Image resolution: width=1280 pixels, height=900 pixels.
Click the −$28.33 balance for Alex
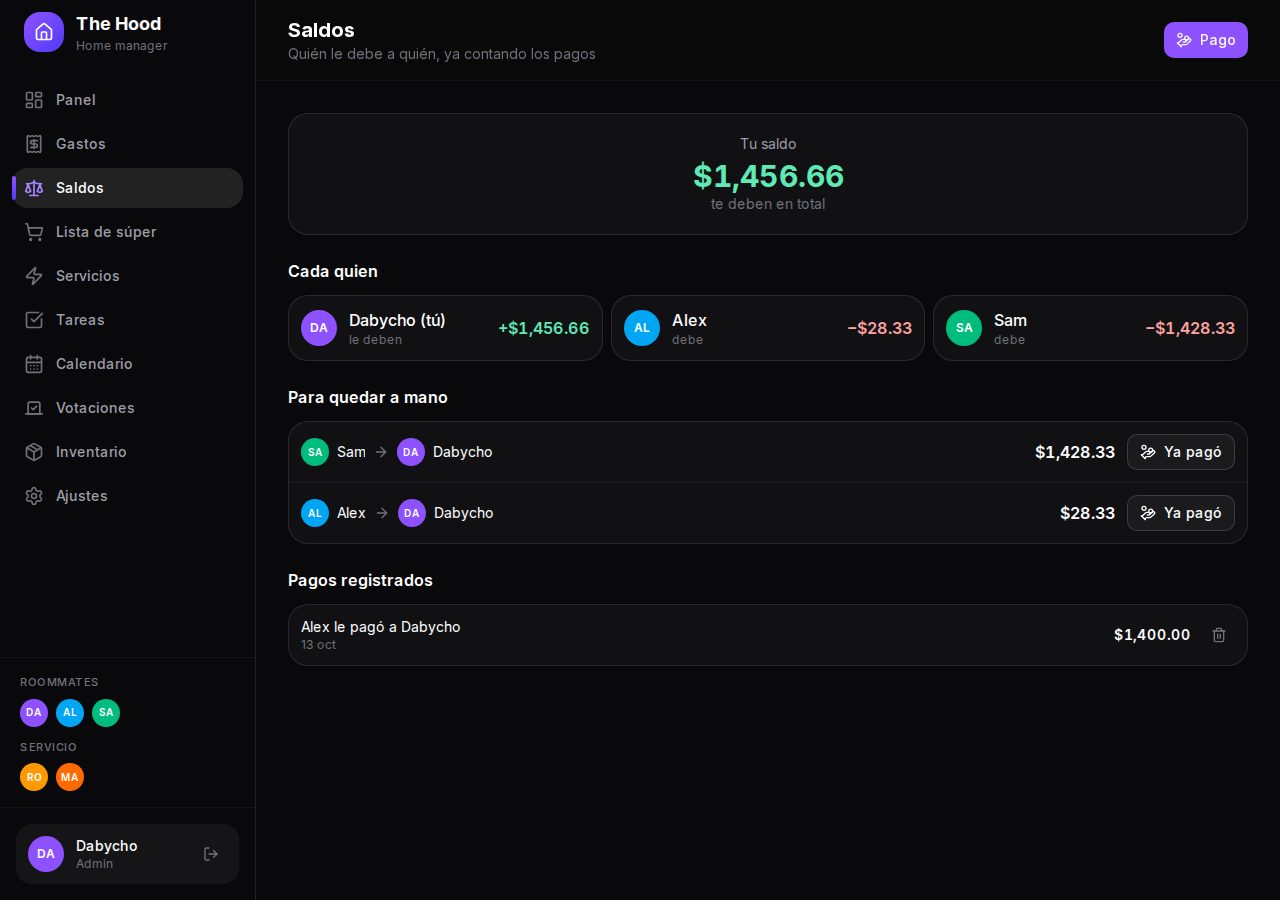(880, 328)
